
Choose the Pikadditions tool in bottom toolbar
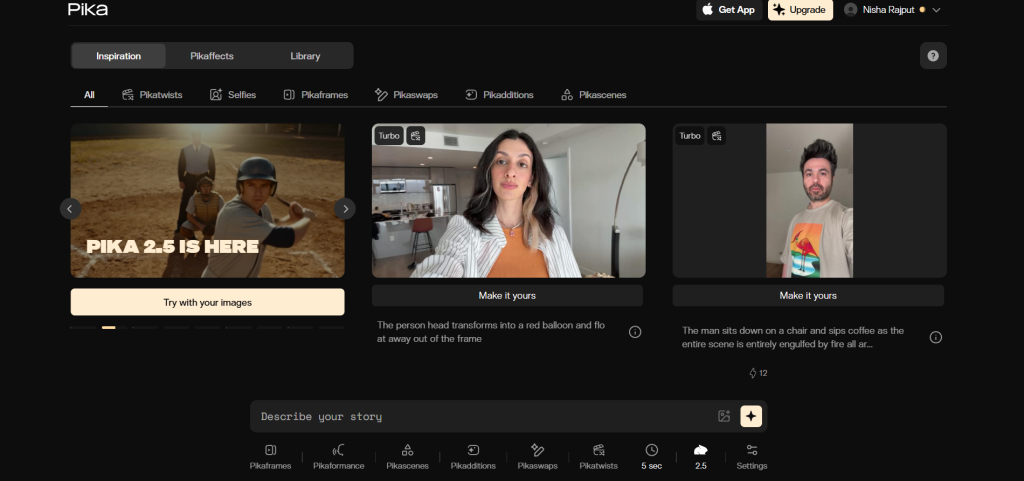[x=473, y=450]
